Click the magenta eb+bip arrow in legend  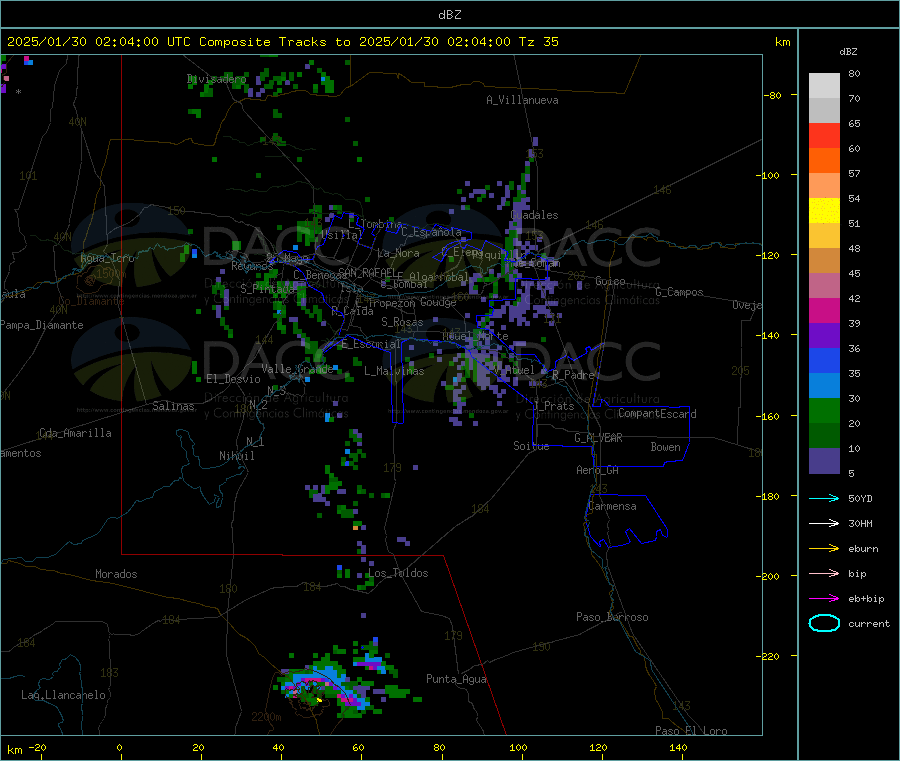824,599
